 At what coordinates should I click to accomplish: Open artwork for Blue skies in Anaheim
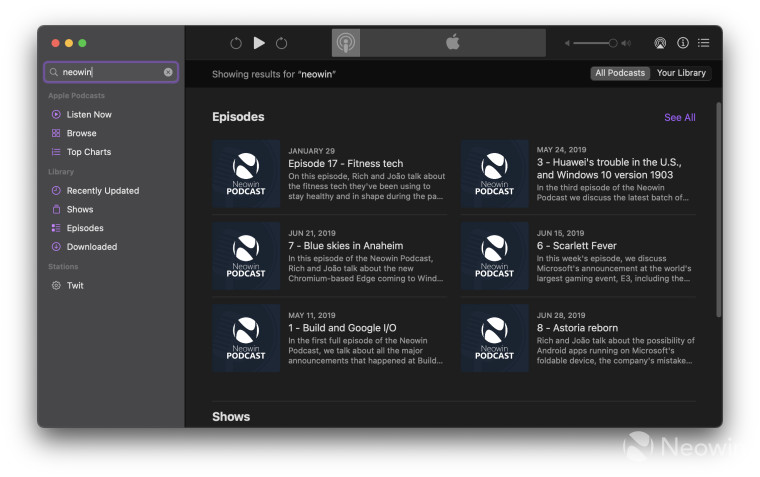pos(246,256)
